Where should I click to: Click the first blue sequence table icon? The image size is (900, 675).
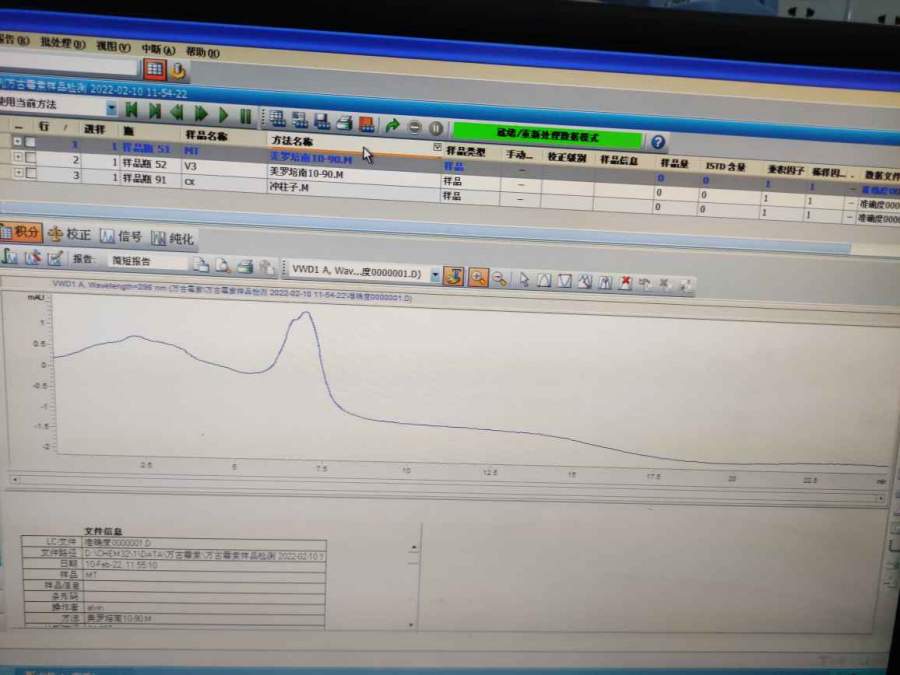coord(278,119)
